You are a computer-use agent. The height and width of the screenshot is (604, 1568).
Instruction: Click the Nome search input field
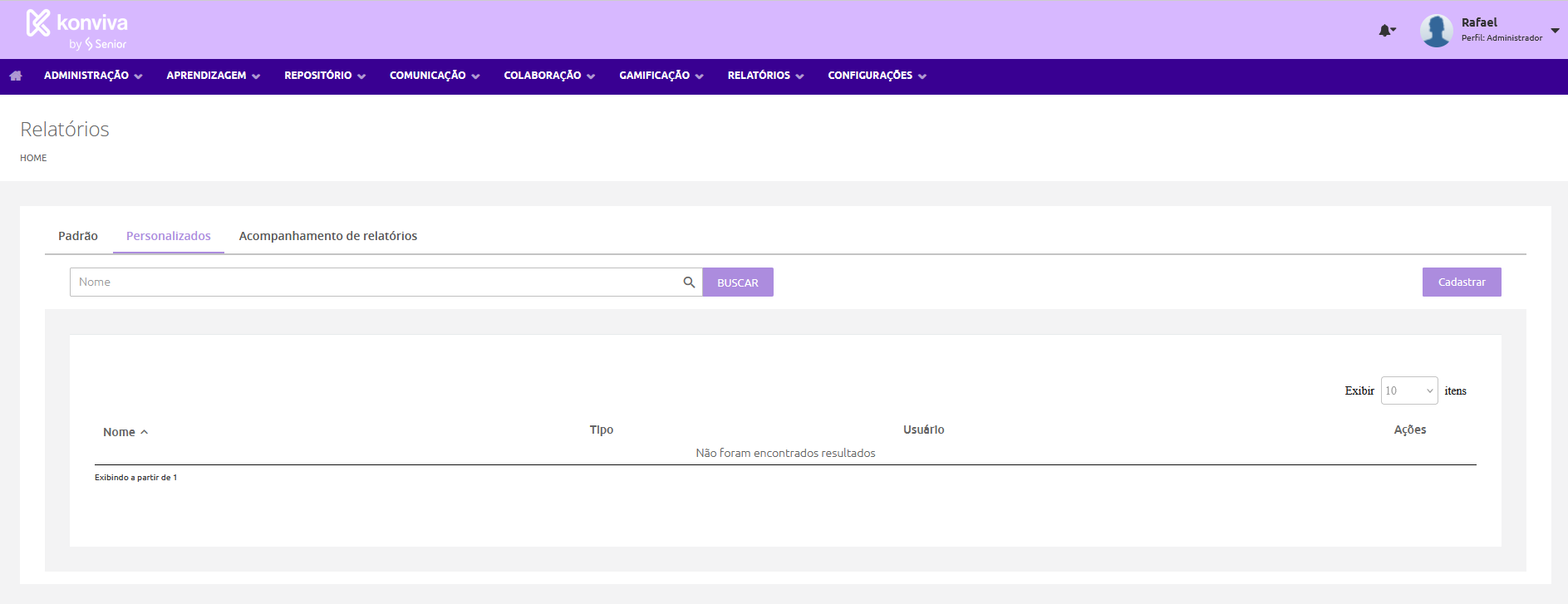click(374, 282)
